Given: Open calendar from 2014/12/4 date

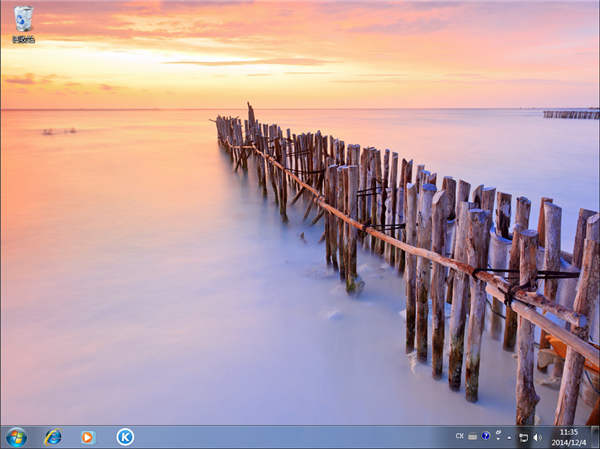Looking at the screenshot, I should pos(568,442).
